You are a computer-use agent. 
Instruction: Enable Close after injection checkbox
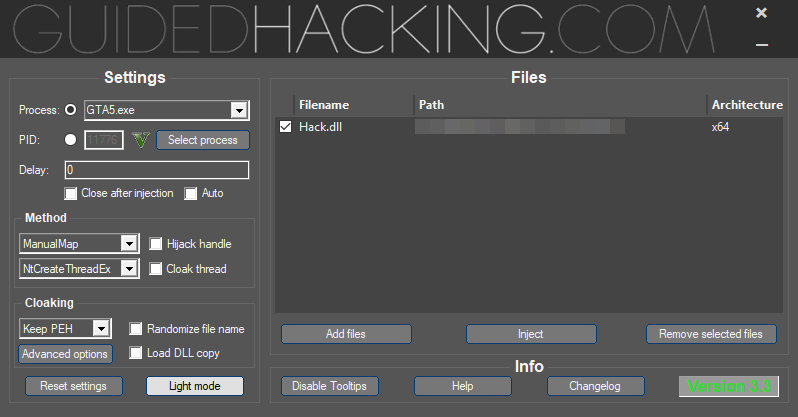coord(71,193)
